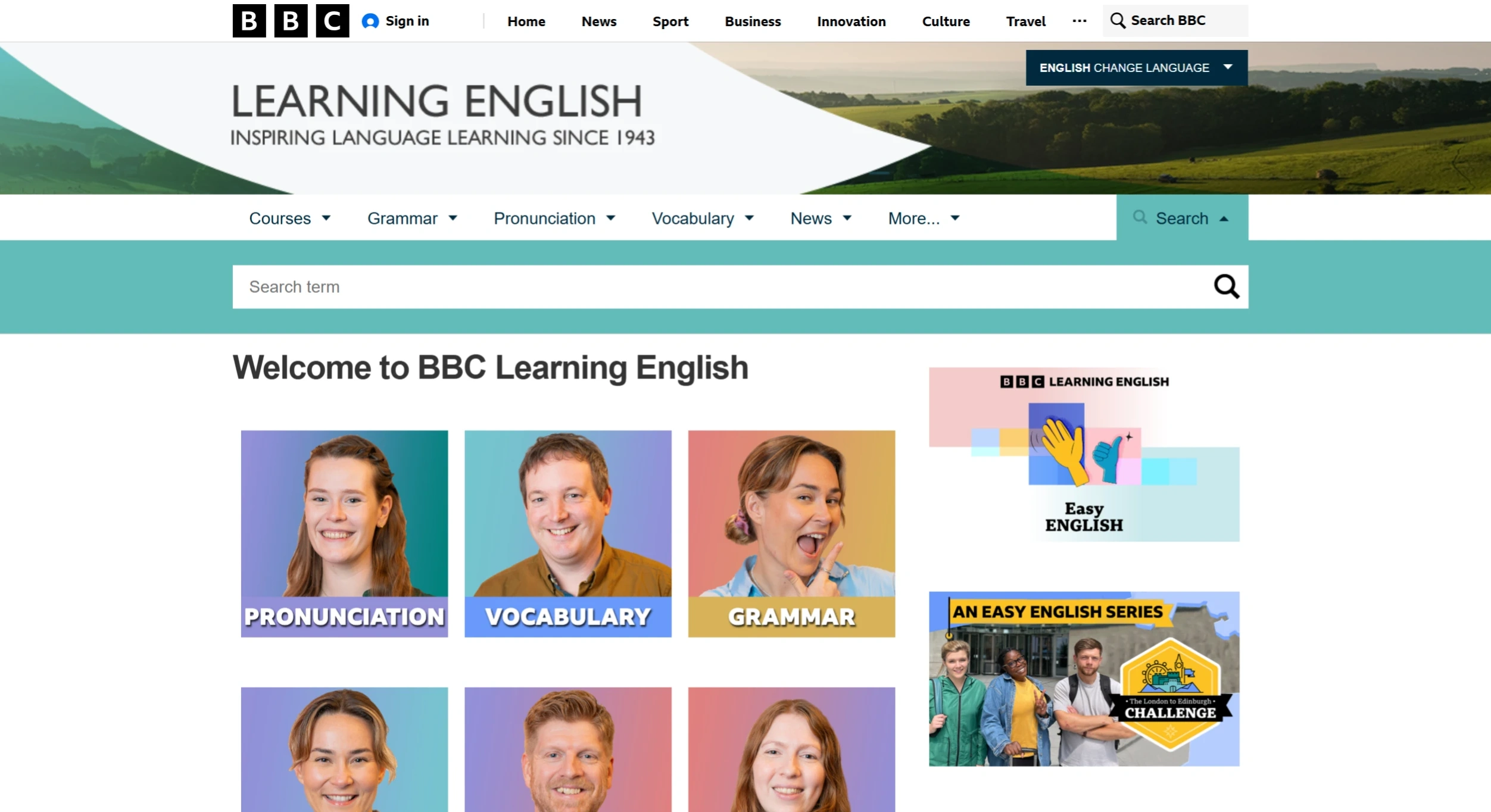
Task: Expand the Pronunciation menu
Action: [x=554, y=218]
